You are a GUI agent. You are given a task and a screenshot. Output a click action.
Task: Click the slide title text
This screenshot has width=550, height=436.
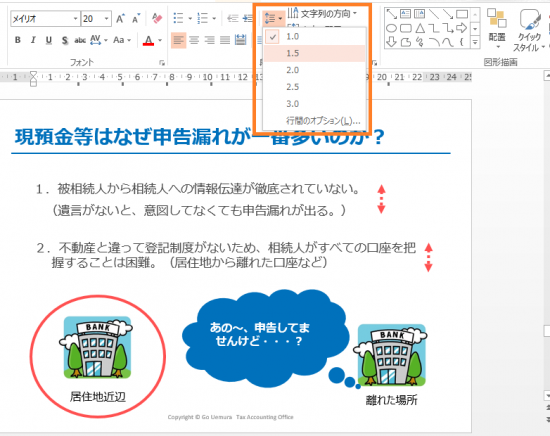[x=200, y=137]
